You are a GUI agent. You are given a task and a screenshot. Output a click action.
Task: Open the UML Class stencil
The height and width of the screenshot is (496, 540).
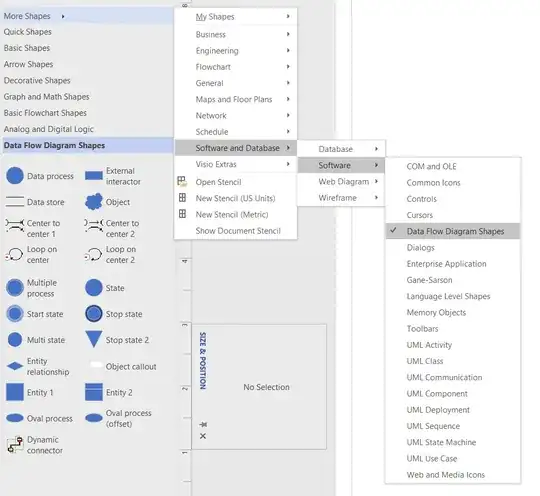453,361
